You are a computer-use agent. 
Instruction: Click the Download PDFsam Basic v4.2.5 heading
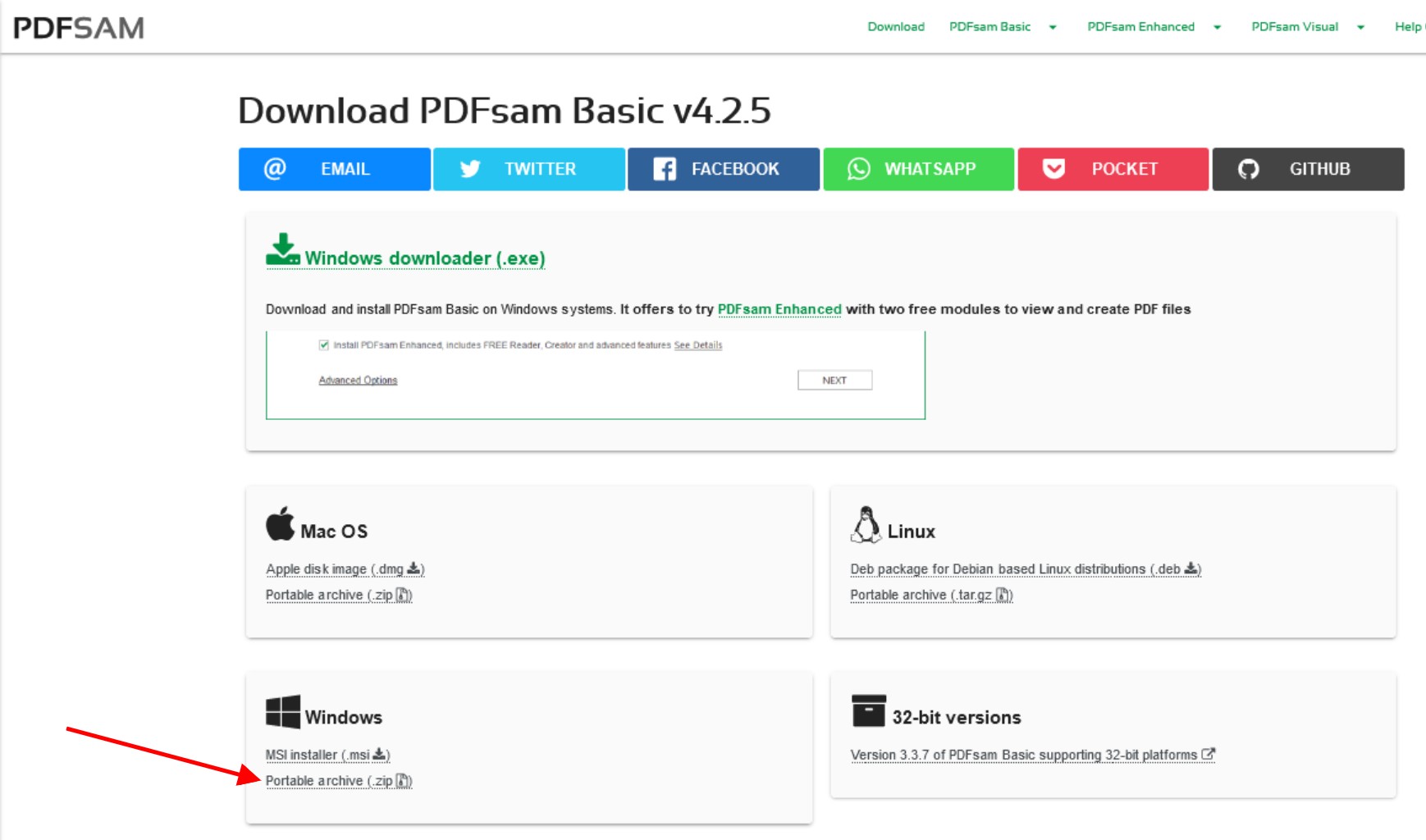[505, 111]
